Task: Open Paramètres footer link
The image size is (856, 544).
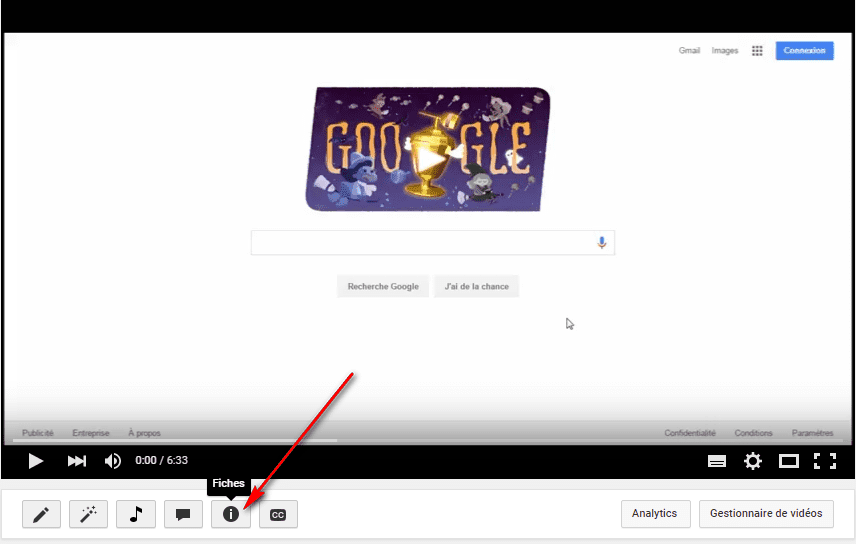Action: pos(812,433)
